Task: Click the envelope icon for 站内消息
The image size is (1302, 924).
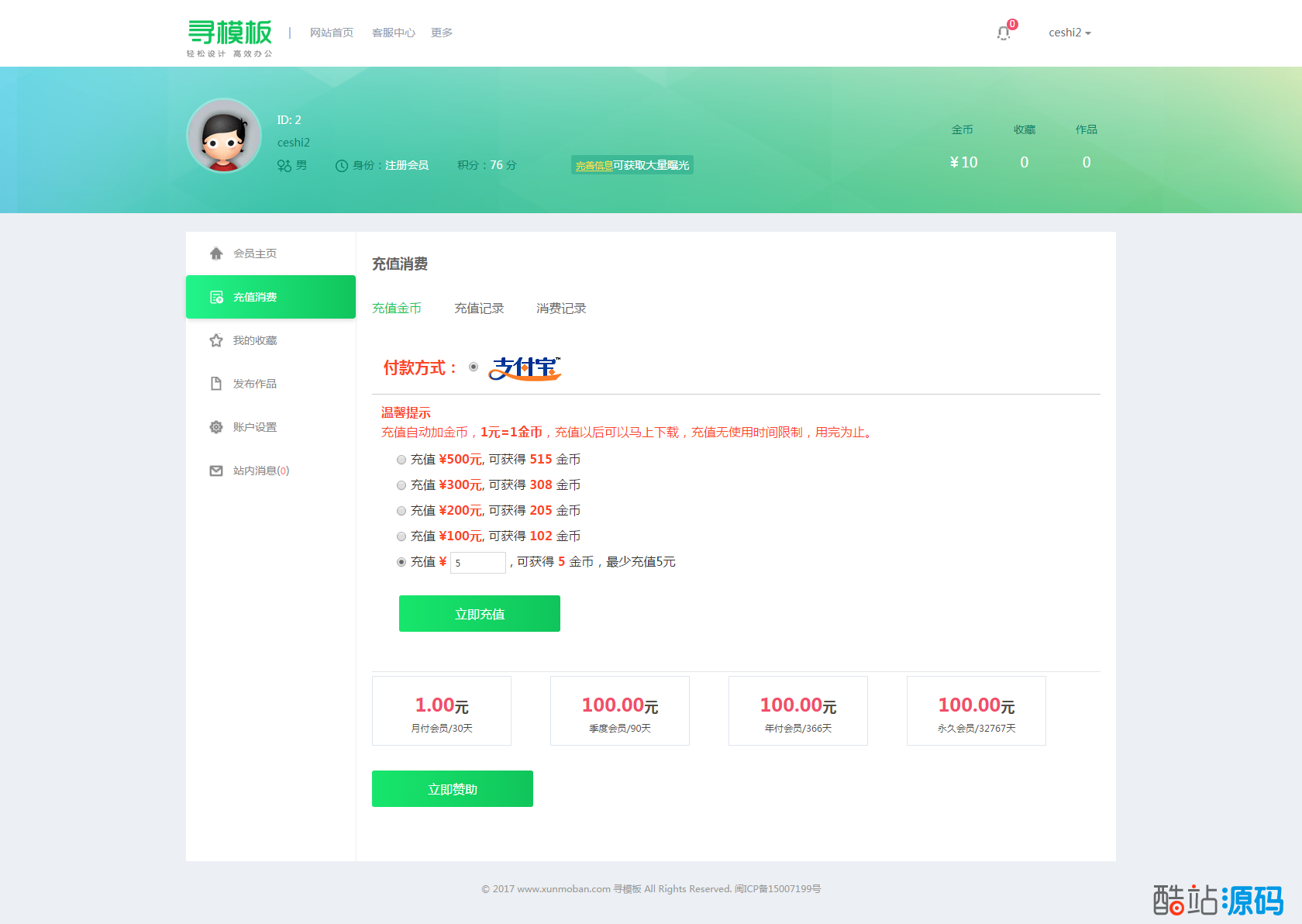Action: (x=216, y=471)
